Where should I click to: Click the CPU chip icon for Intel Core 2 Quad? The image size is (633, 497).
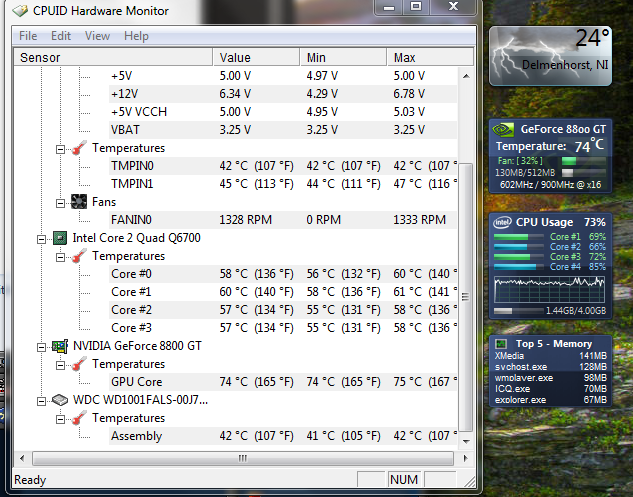[x=60, y=238]
